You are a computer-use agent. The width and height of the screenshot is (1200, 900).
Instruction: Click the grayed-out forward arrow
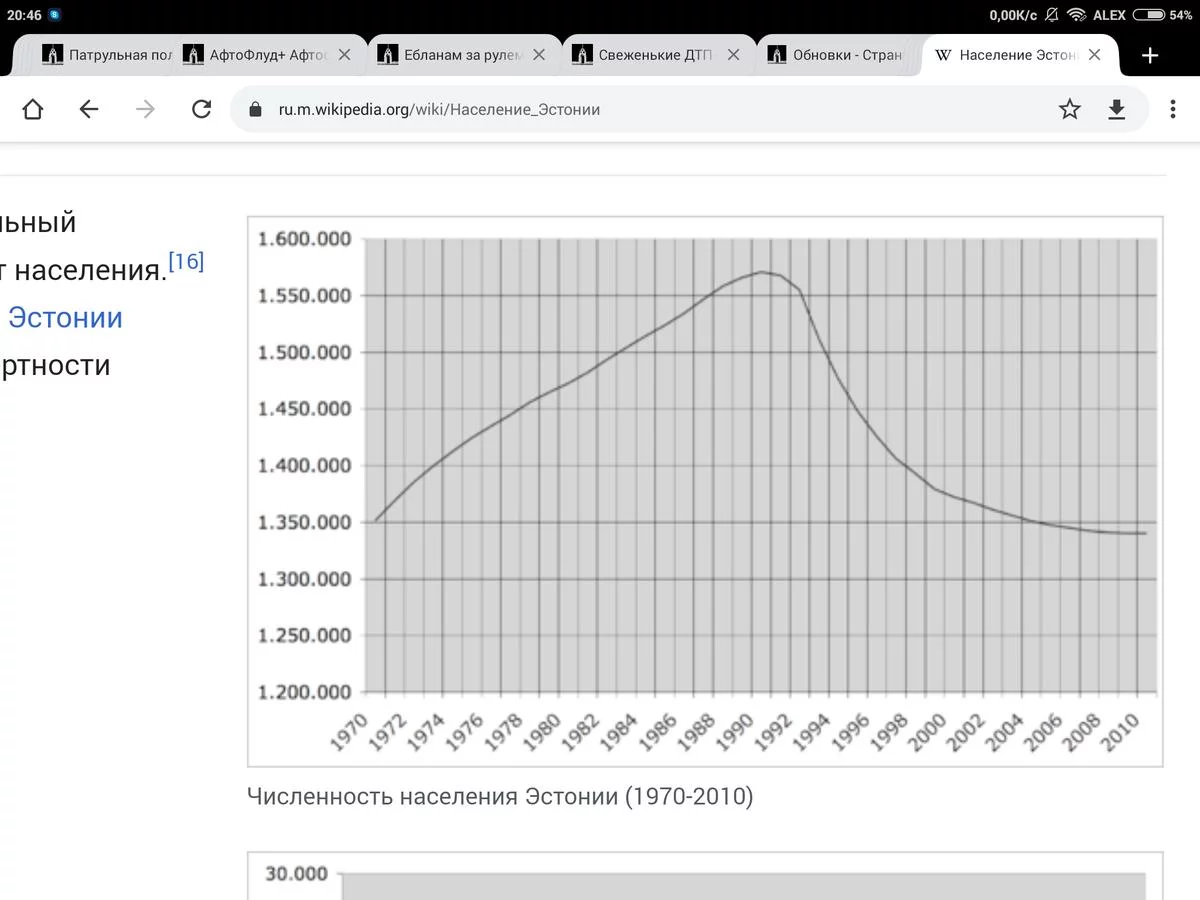[x=146, y=109]
